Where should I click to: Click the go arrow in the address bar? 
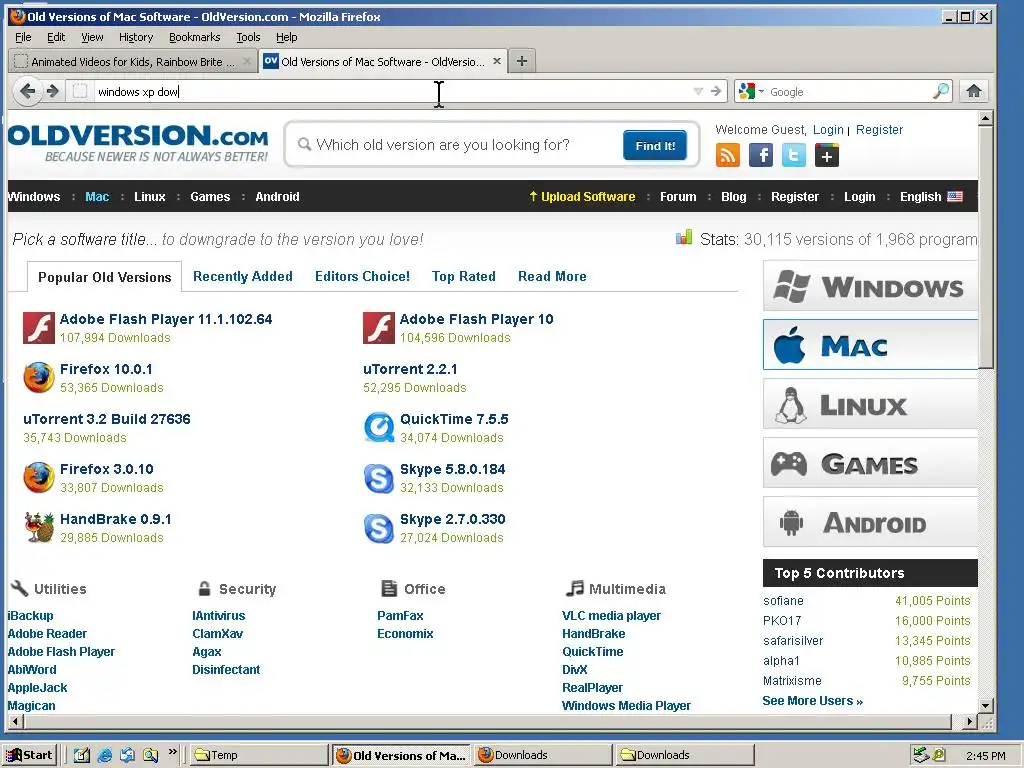pos(716,91)
